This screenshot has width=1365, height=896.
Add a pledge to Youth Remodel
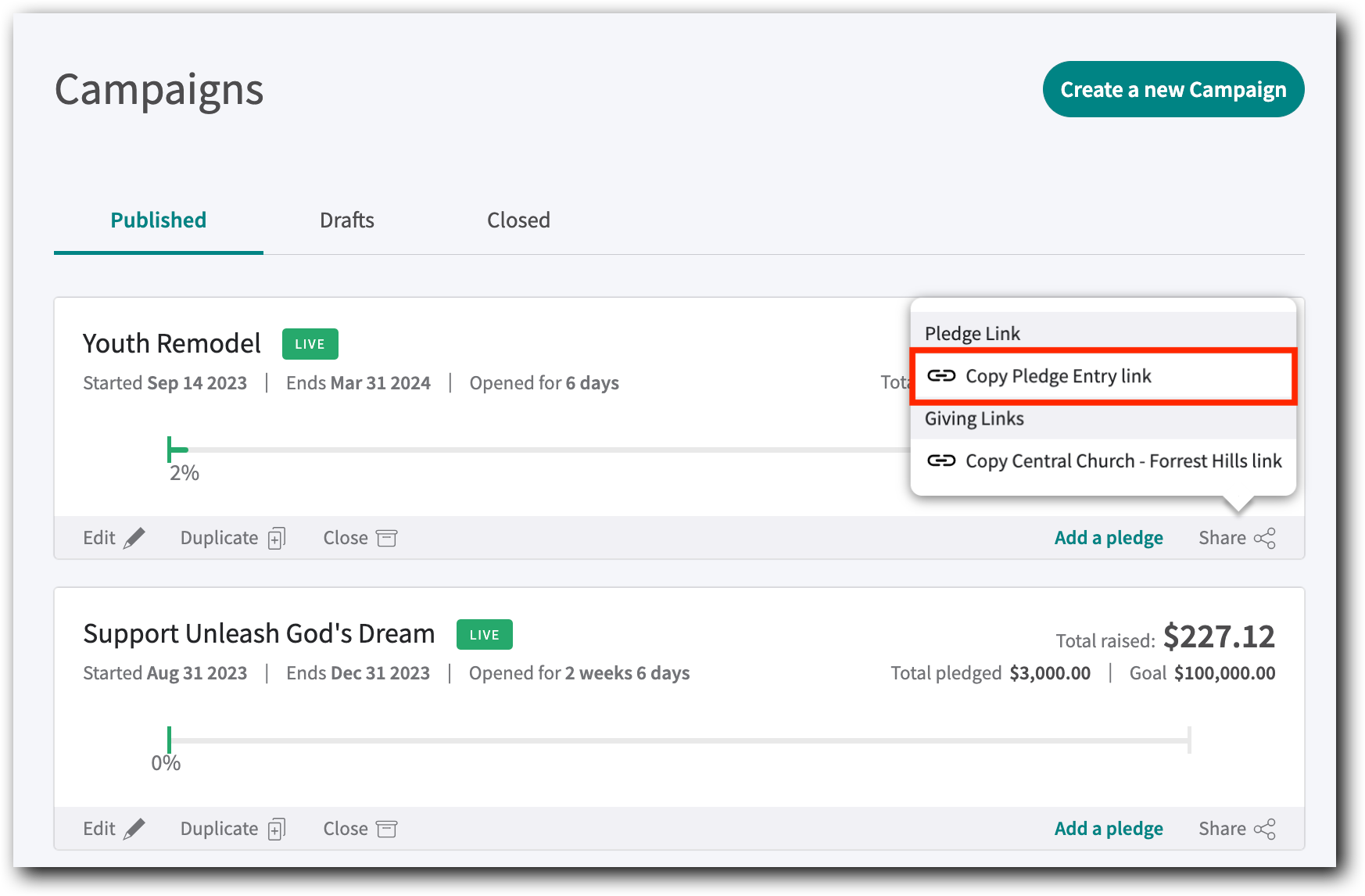(x=1108, y=538)
